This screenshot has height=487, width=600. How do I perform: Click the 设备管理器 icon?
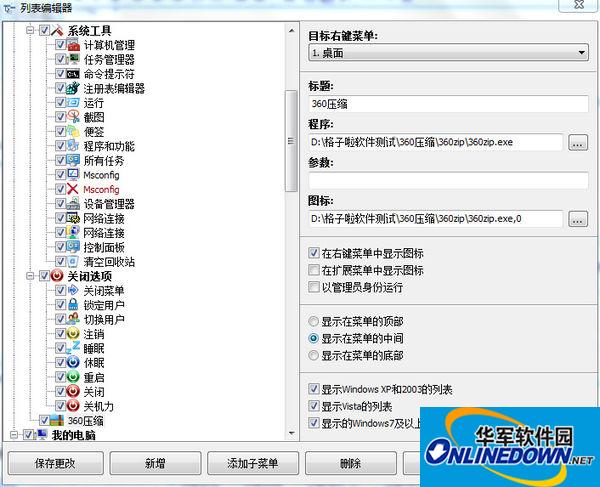coord(73,204)
